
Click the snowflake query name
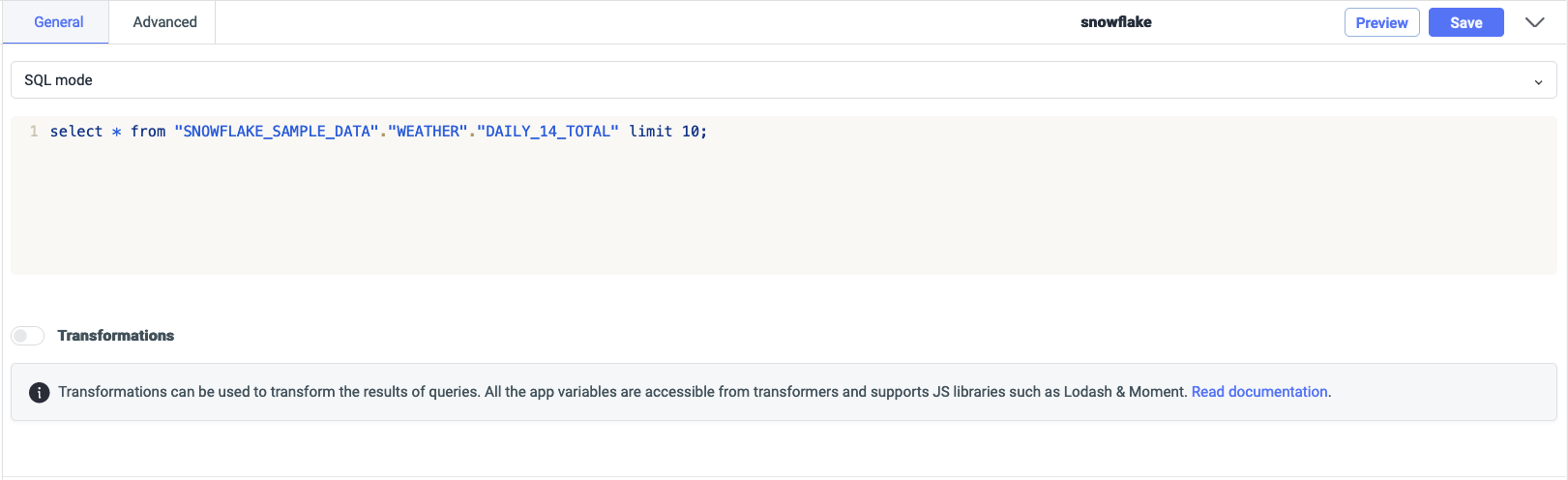coord(1115,22)
